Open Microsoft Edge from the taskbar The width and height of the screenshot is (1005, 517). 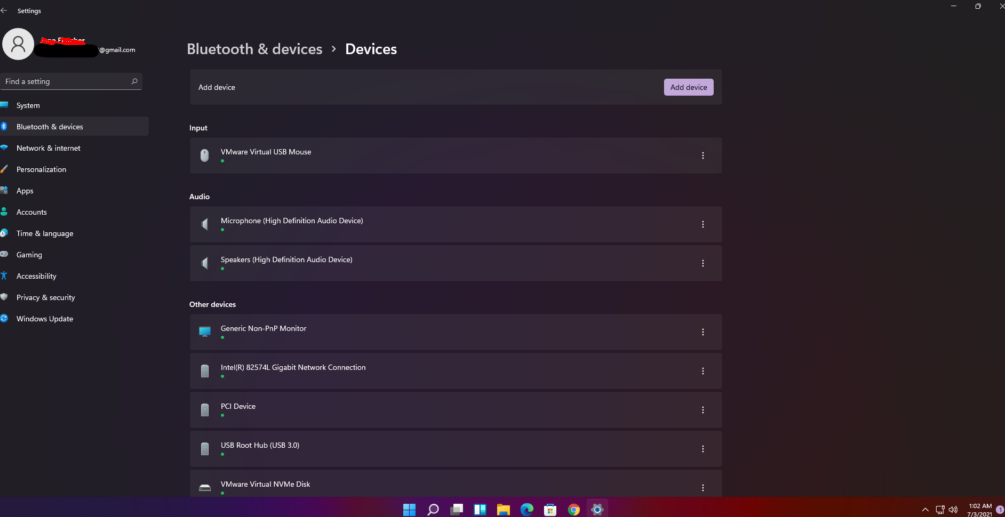click(527, 509)
